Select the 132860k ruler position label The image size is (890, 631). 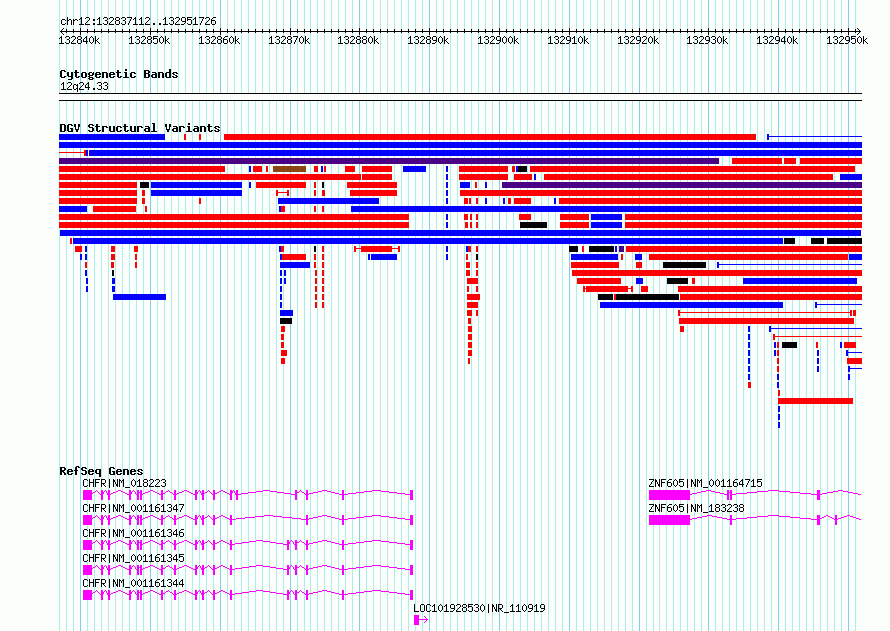219,40
